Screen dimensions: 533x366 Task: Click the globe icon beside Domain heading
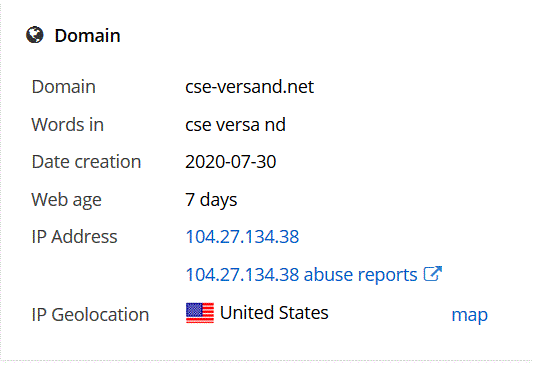point(35,35)
